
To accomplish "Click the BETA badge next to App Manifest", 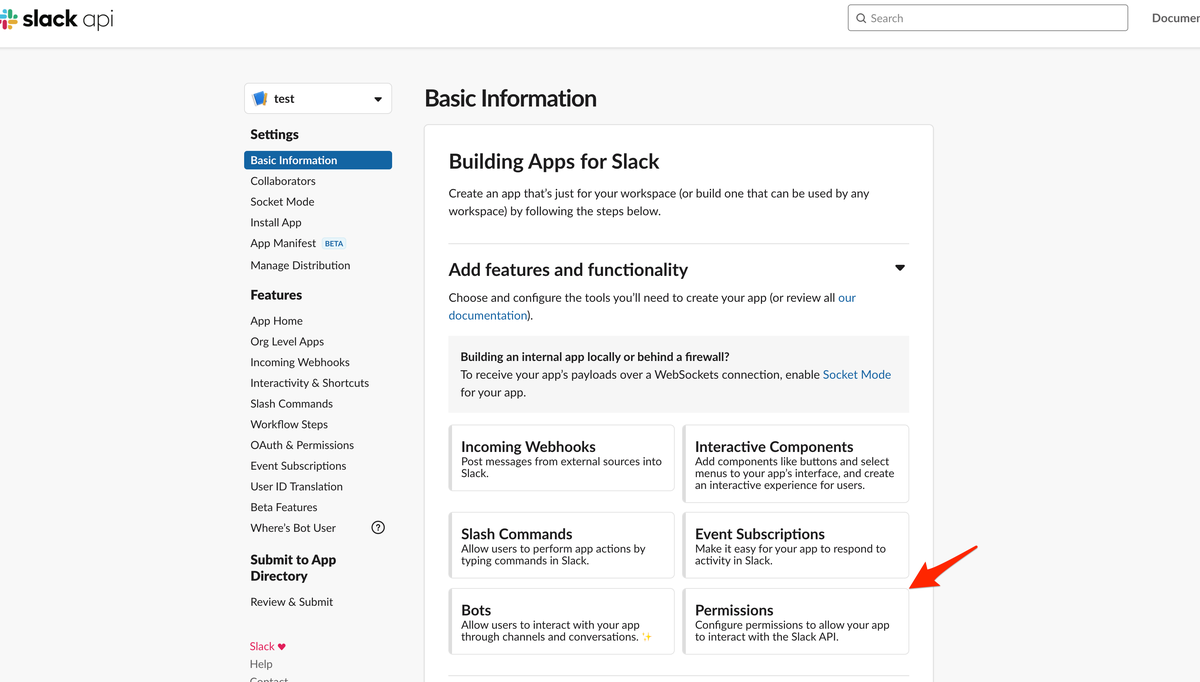I will click(x=334, y=244).
